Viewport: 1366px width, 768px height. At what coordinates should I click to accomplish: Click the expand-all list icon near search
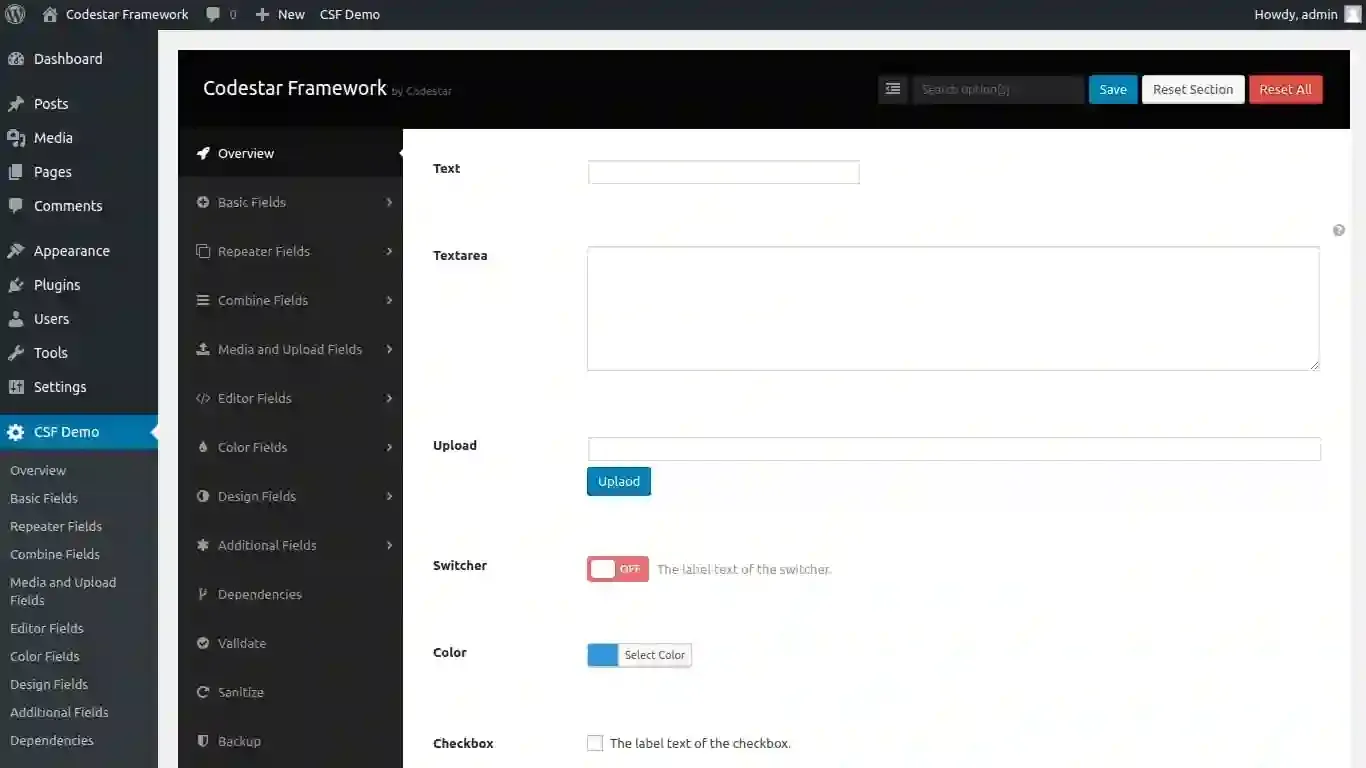pos(893,89)
